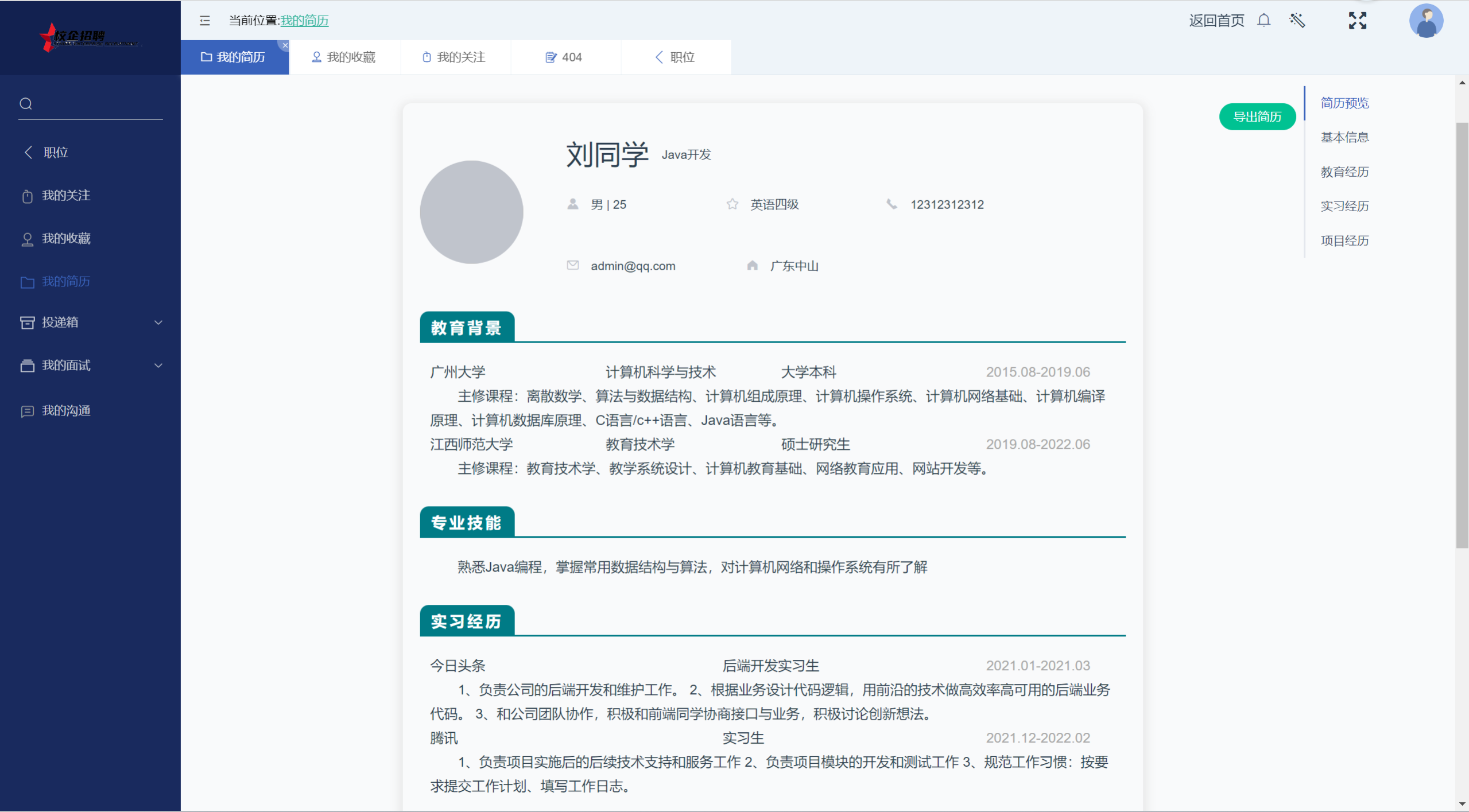Toggle fullscreen with the expand arrows icon
The height and width of the screenshot is (812, 1469).
1357,21
